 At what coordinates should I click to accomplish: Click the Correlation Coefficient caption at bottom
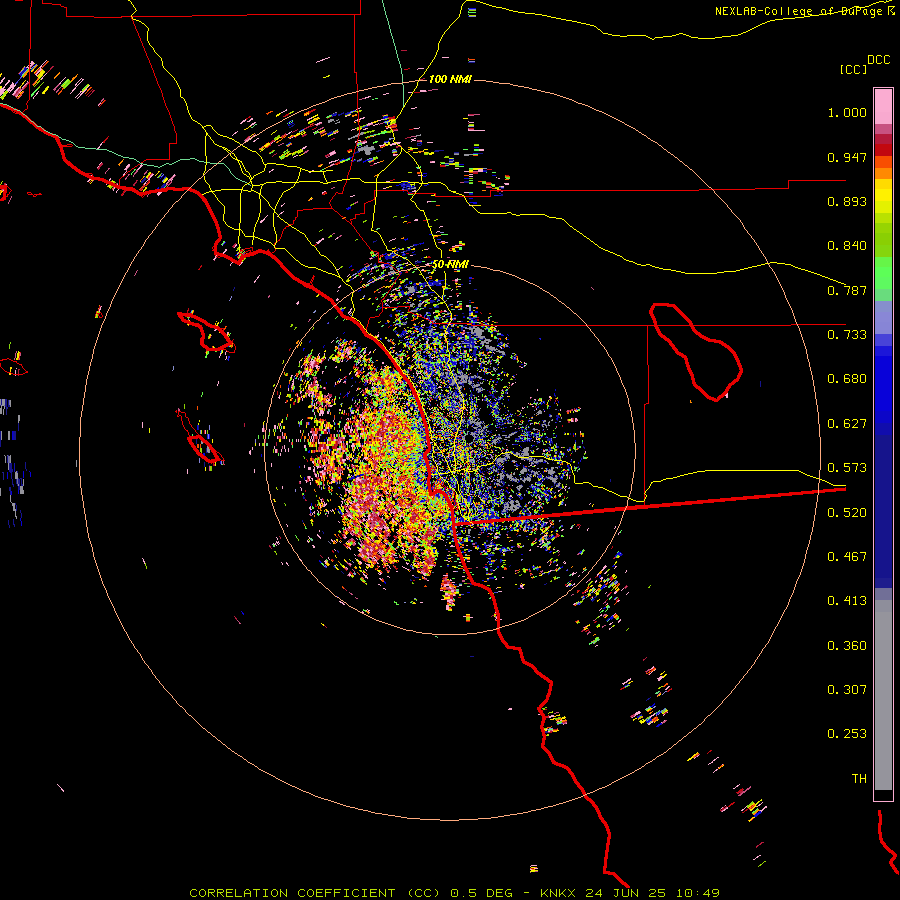click(454, 893)
